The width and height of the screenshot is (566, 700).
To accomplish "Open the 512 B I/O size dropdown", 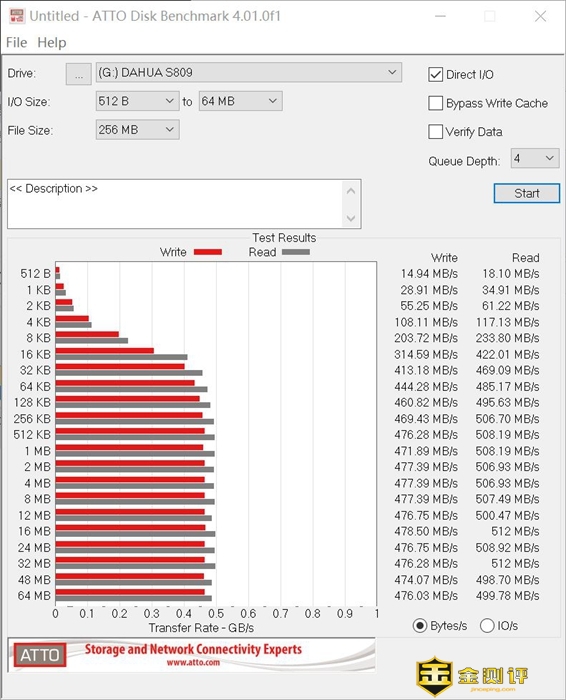I will coord(137,101).
